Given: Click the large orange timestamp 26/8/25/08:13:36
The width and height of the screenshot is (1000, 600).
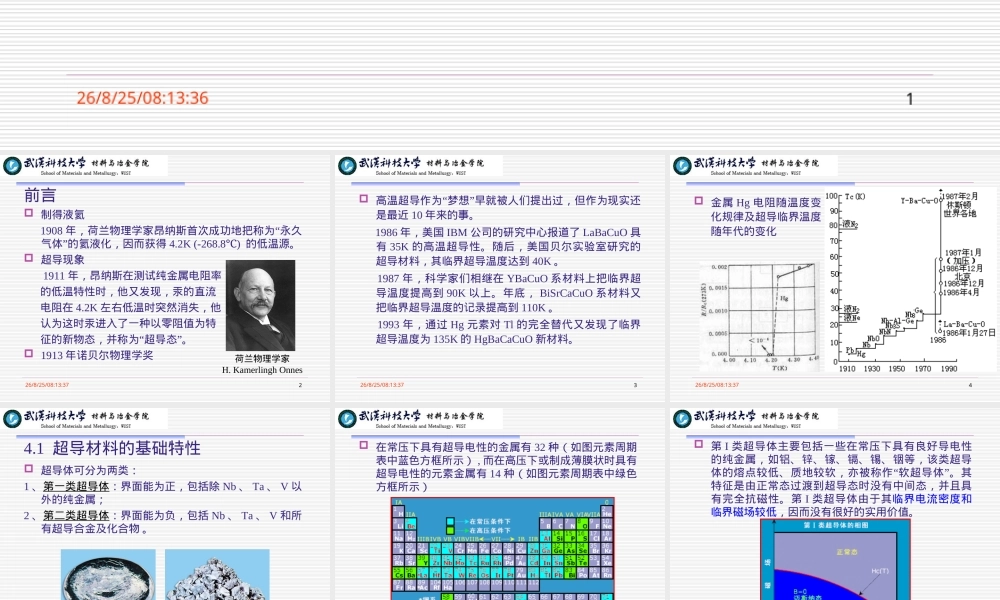Looking at the screenshot, I should [x=142, y=98].
